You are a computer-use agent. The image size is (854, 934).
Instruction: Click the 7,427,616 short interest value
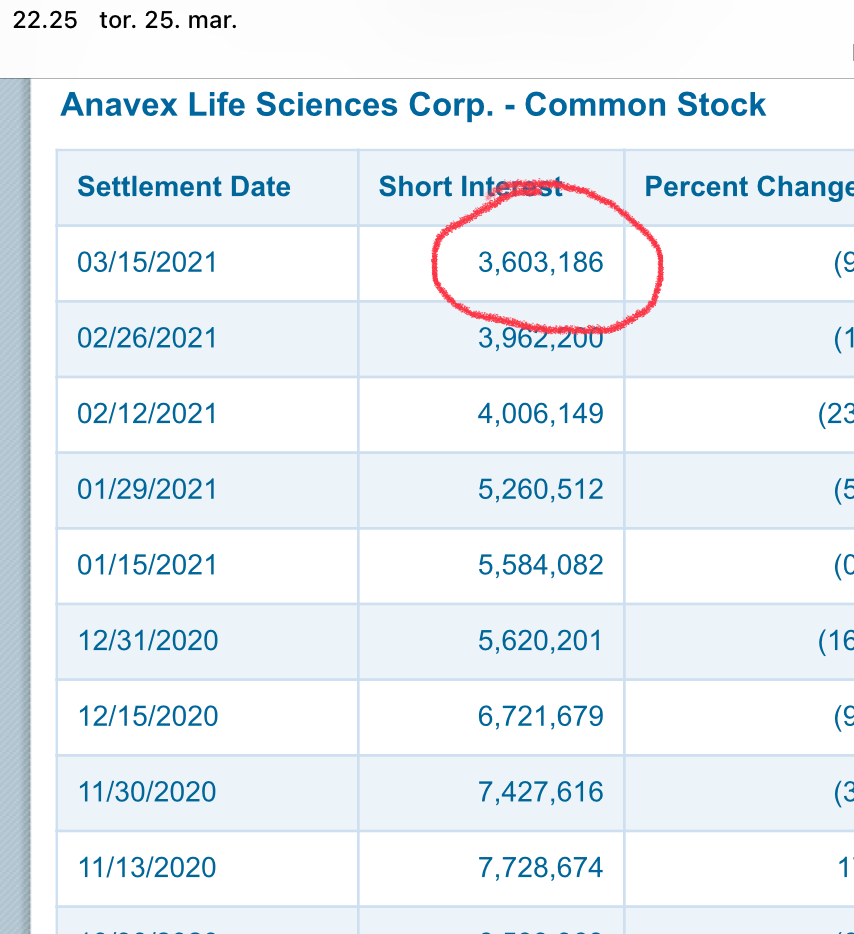coord(541,792)
